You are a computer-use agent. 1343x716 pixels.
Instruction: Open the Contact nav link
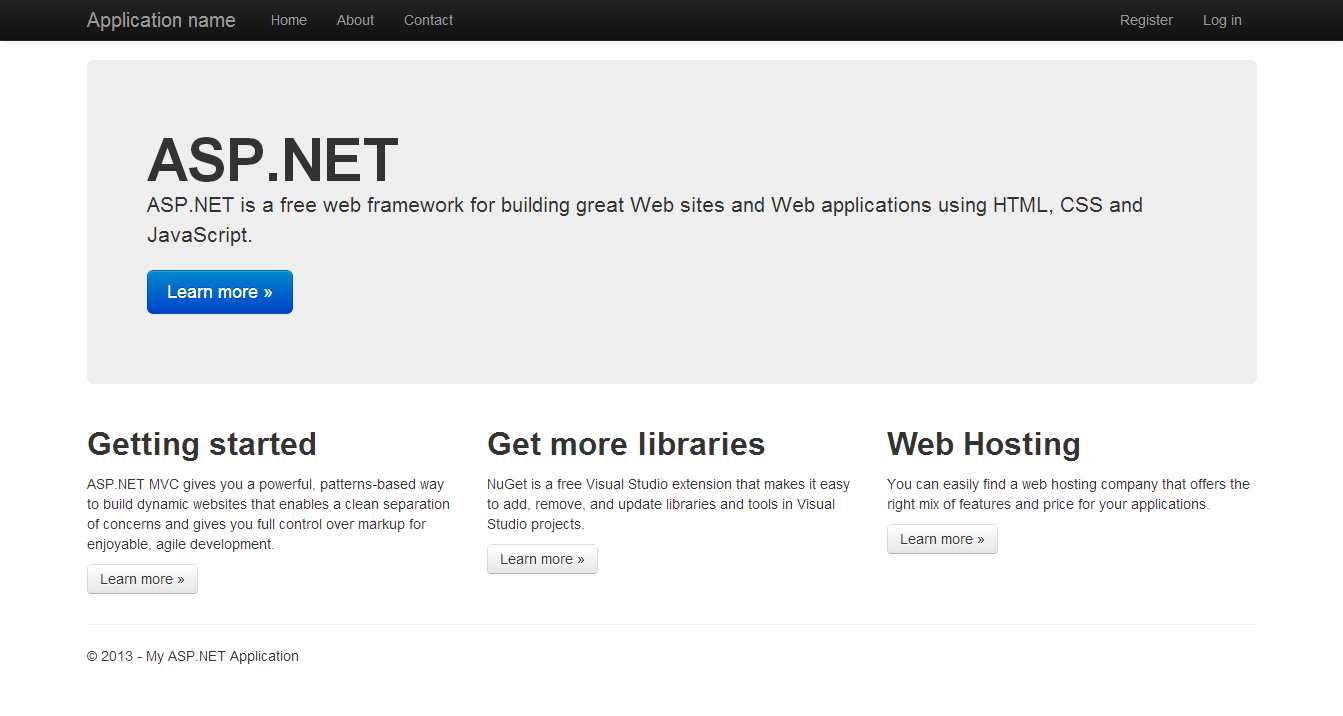pyautogui.click(x=428, y=20)
